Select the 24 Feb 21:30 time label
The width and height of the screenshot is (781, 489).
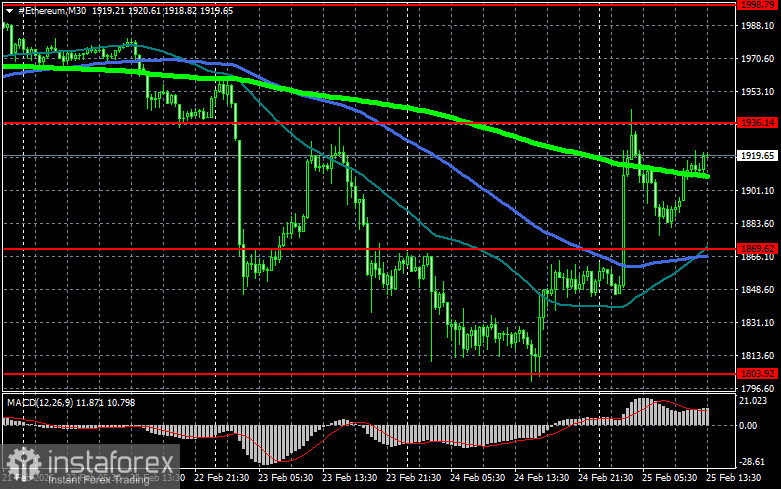tap(605, 478)
